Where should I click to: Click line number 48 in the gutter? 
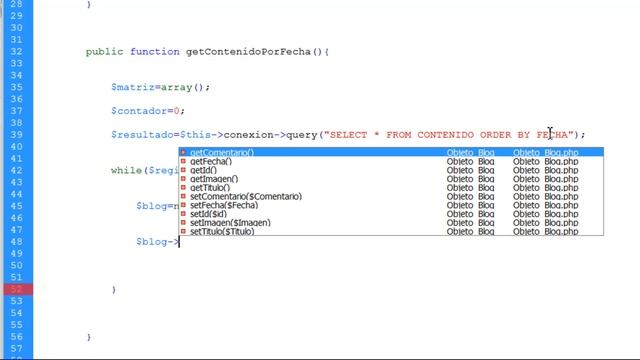[x=16, y=242]
